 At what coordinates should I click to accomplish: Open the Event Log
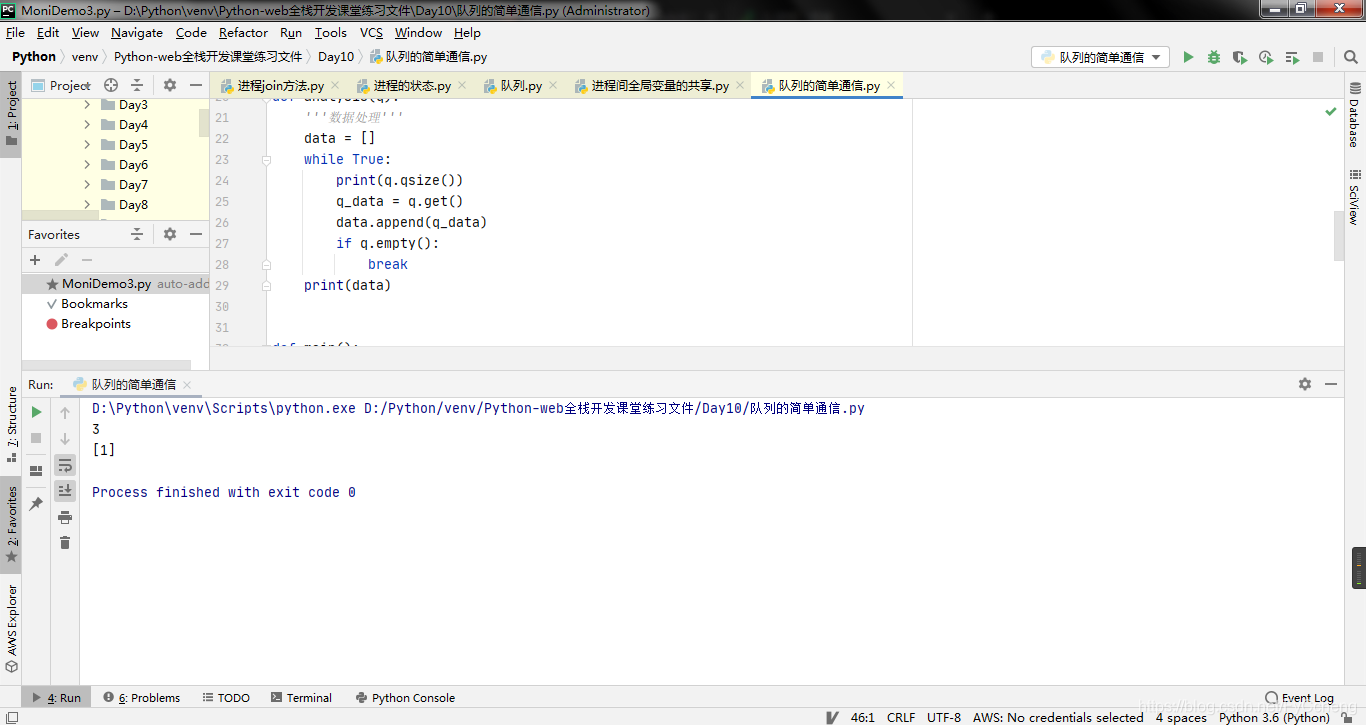[1299, 698]
